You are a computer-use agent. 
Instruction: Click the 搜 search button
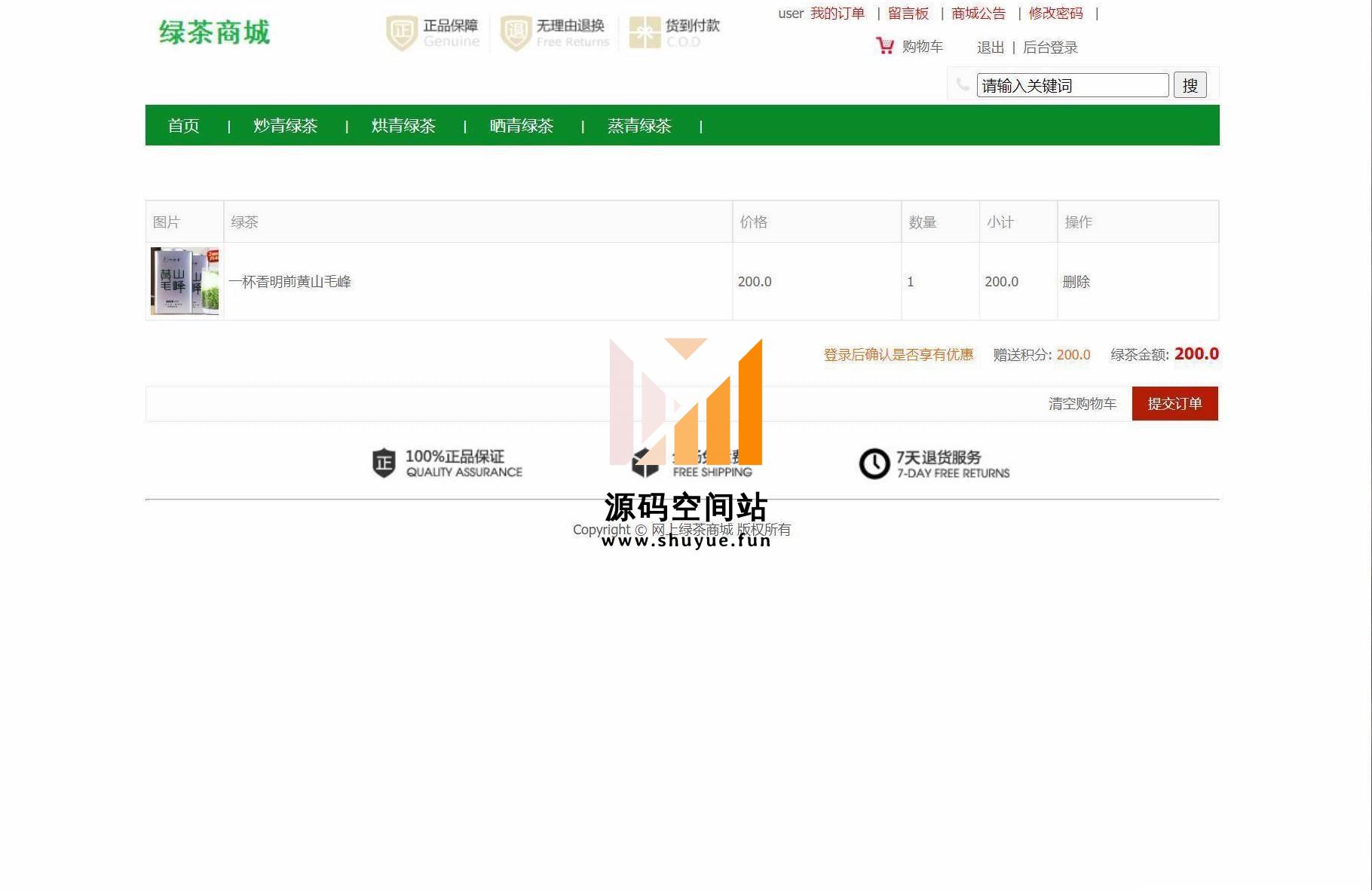[x=1190, y=85]
